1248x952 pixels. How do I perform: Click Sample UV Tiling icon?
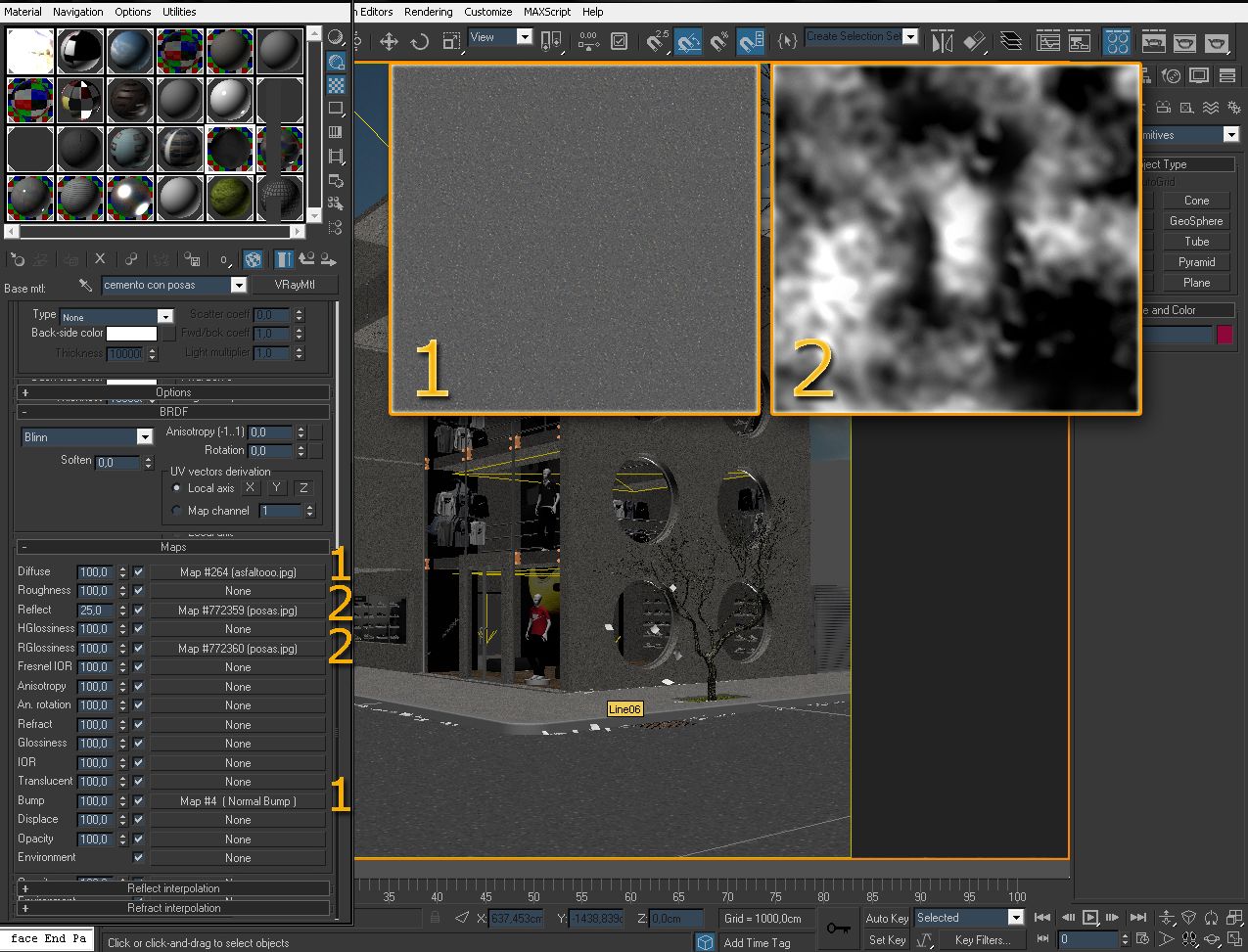point(336,109)
